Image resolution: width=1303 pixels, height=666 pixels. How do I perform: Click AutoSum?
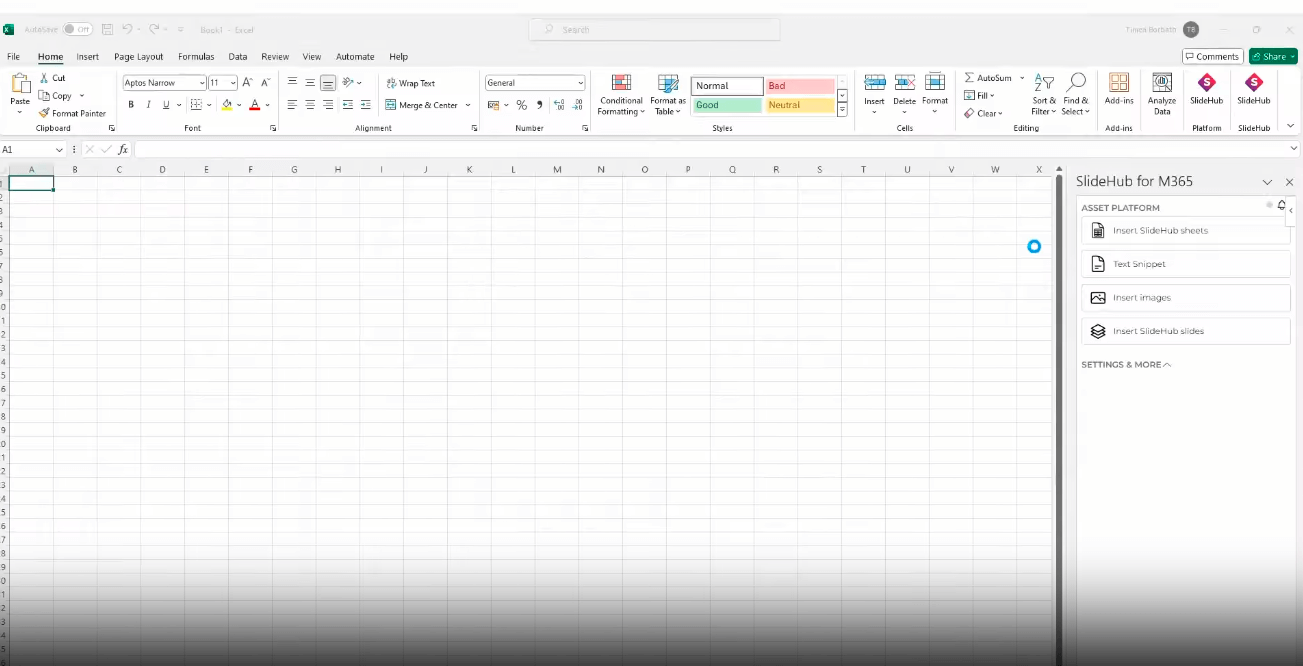point(988,78)
